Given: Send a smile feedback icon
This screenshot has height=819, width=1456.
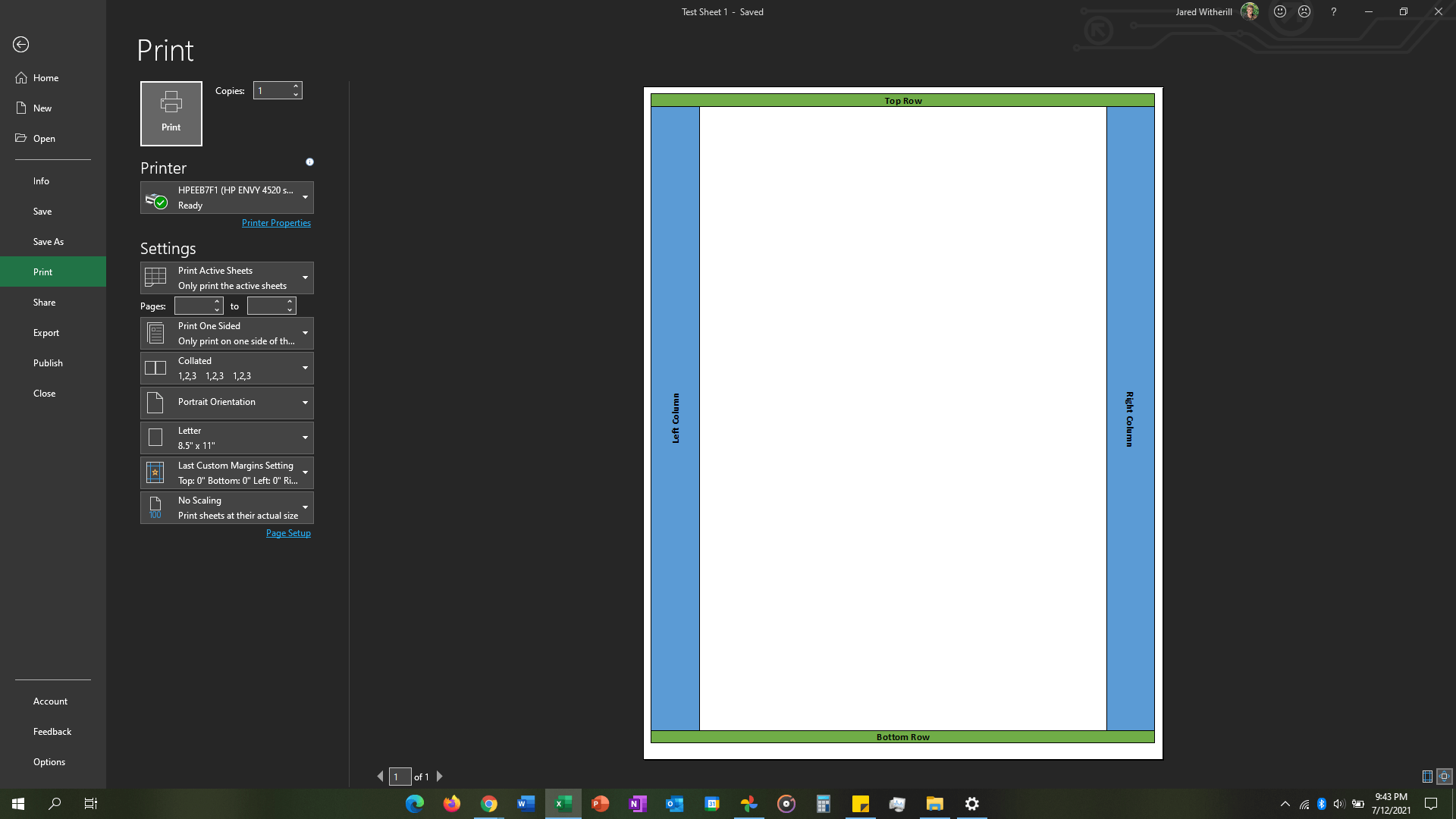Looking at the screenshot, I should pyautogui.click(x=1280, y=12).
